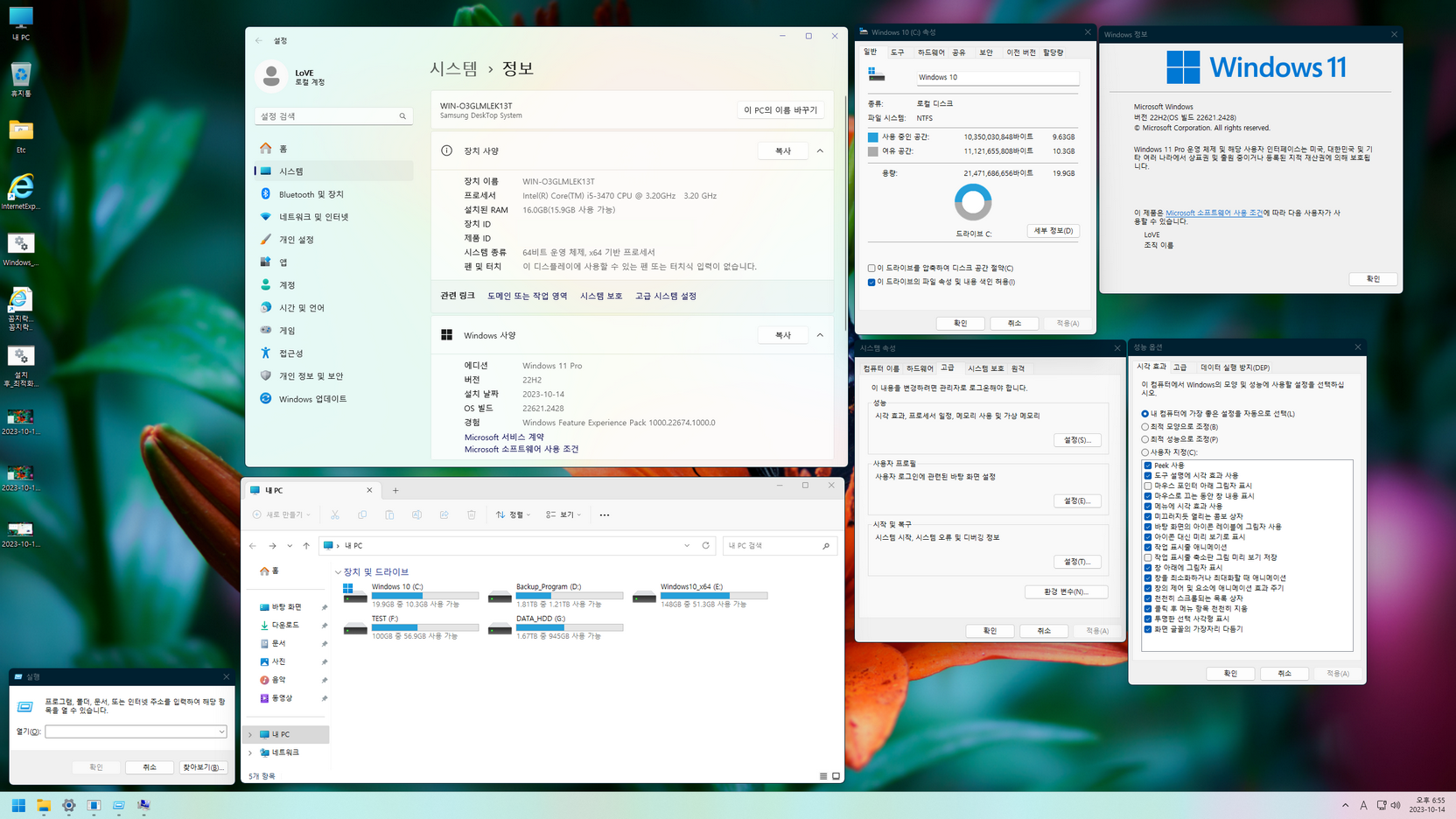Click the Back arrow in Explorer navigation
The height and width of the screenshot is (819, 1456).
[x=253, y=545]
